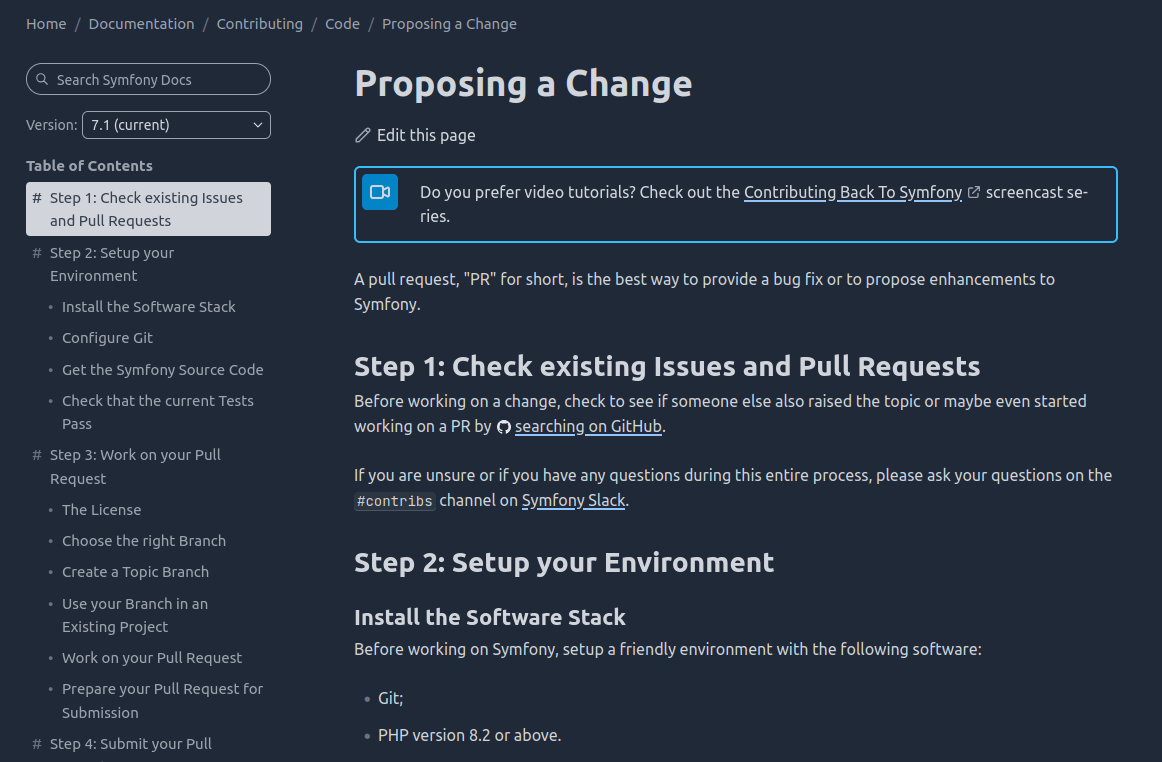Click the PHP version 8.2 or above bullet

point(470,735)
